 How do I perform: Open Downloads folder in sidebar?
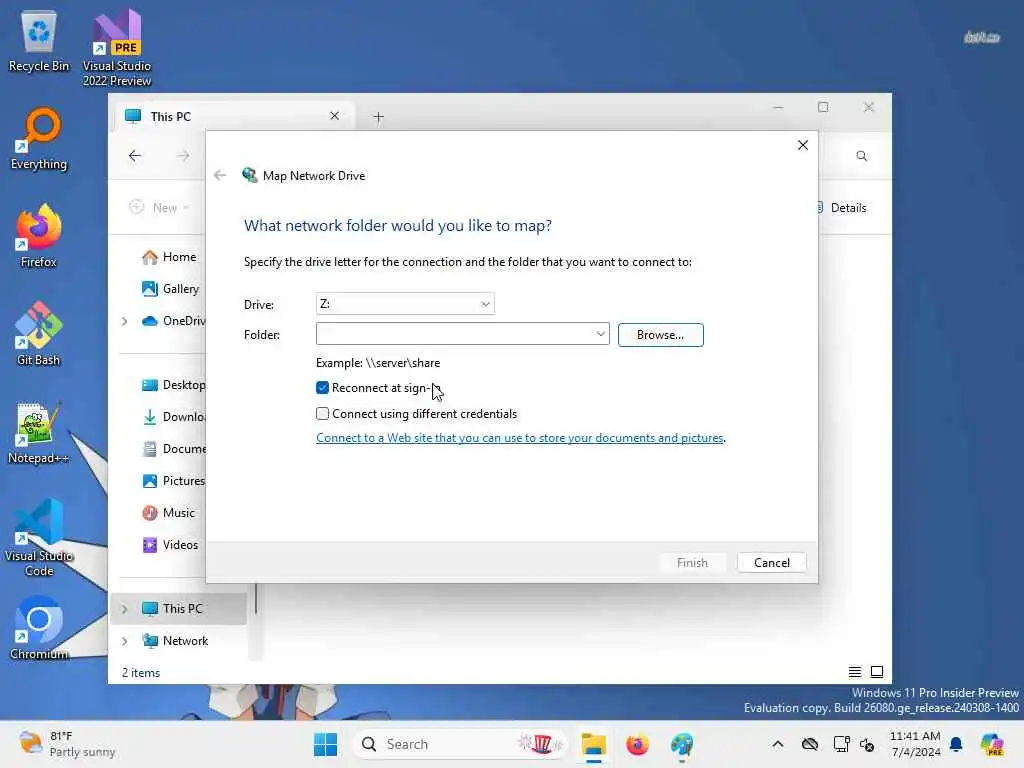[172, 417]
